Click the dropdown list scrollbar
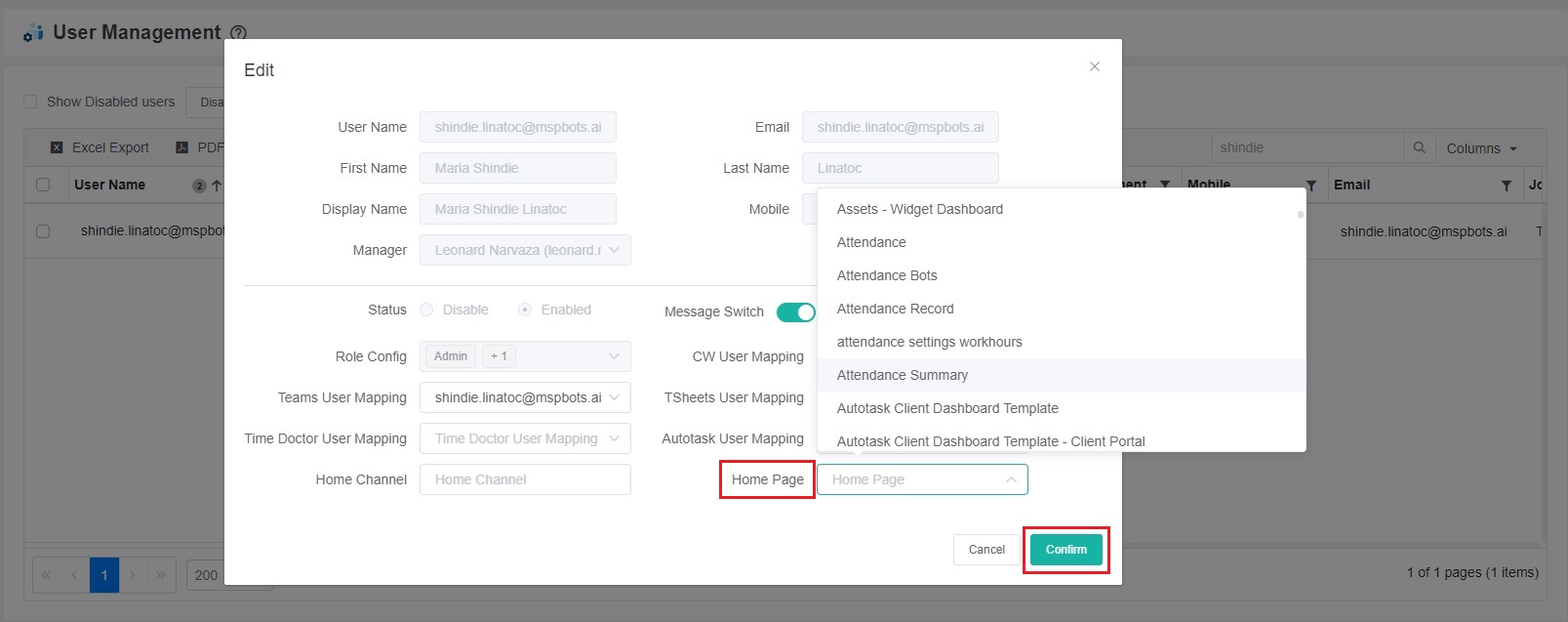This screenshot has width=1568, height=622. coord(1300,215)
